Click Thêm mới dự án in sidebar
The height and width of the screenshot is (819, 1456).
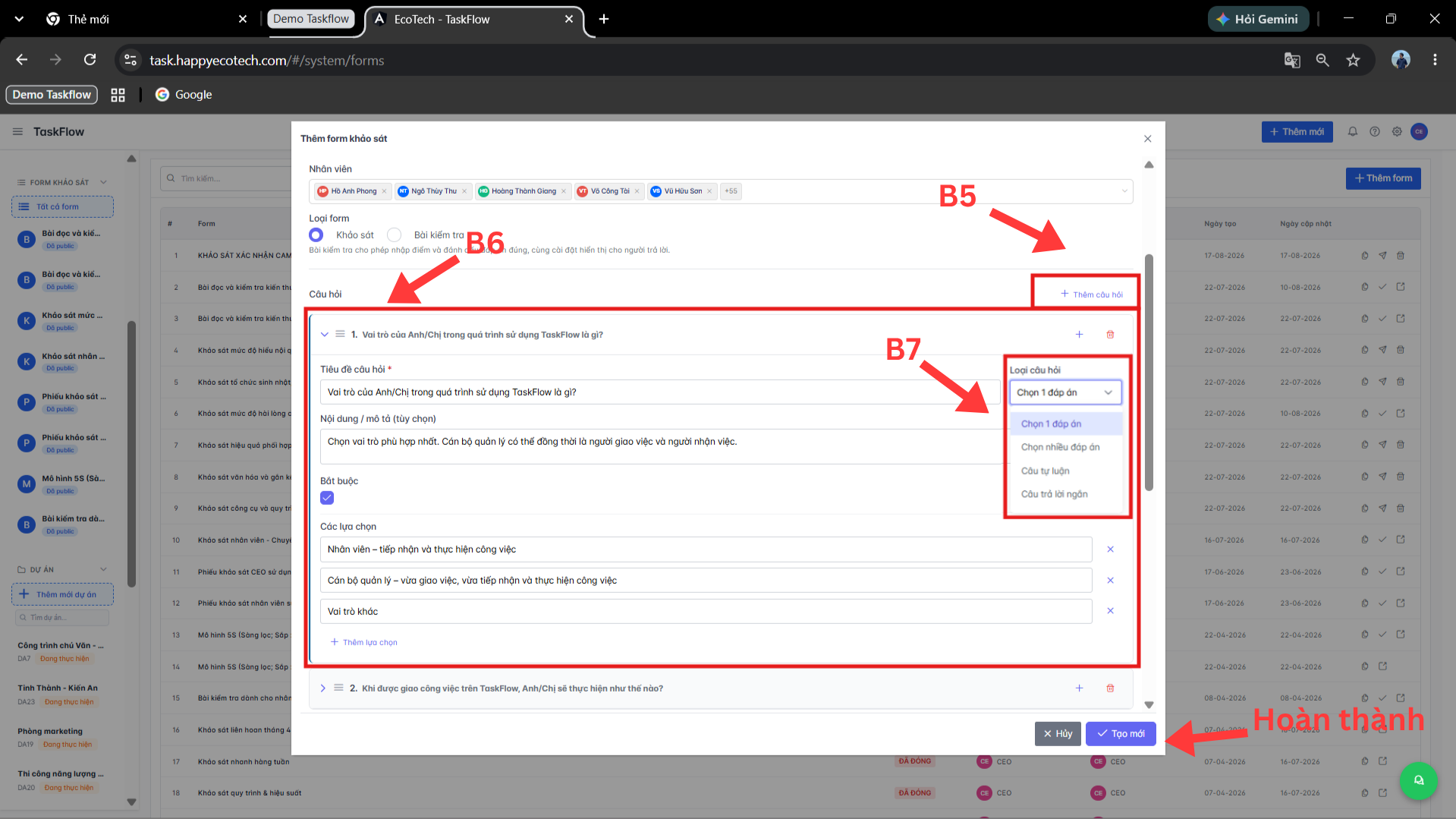pos(62,594)
